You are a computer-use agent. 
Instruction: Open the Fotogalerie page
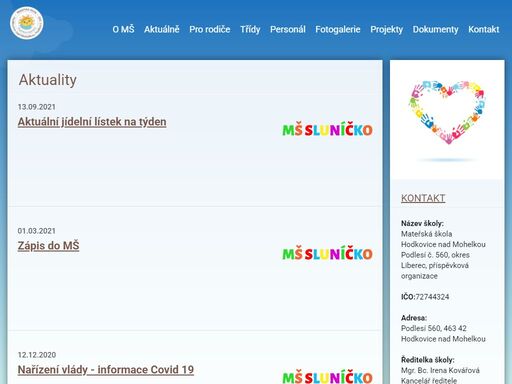tap(338, 29)
